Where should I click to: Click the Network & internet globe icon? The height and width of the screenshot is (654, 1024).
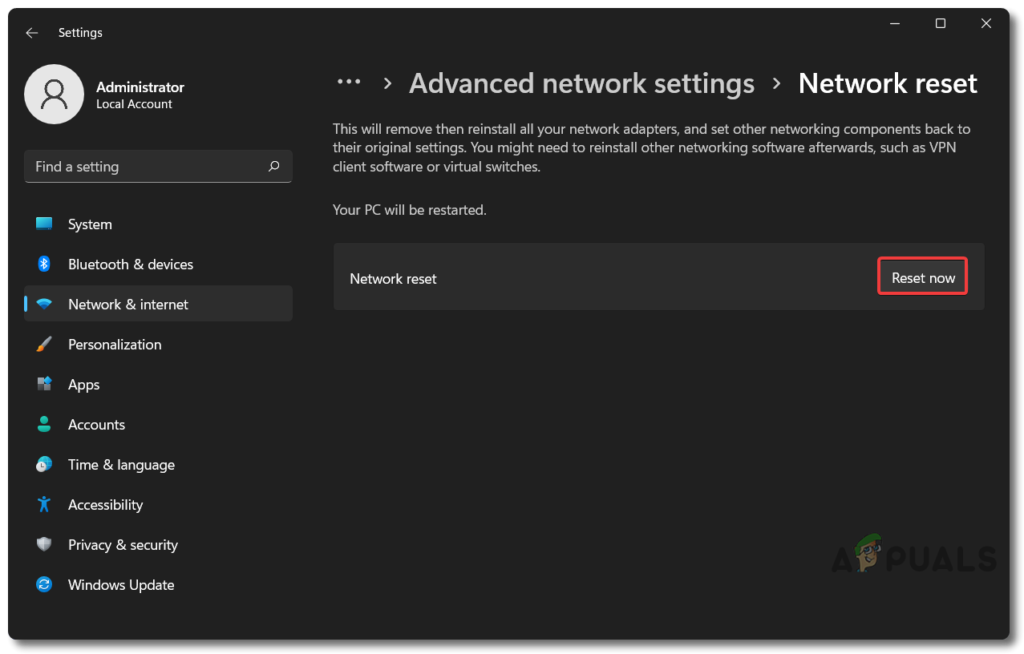(x=44, y=304)
